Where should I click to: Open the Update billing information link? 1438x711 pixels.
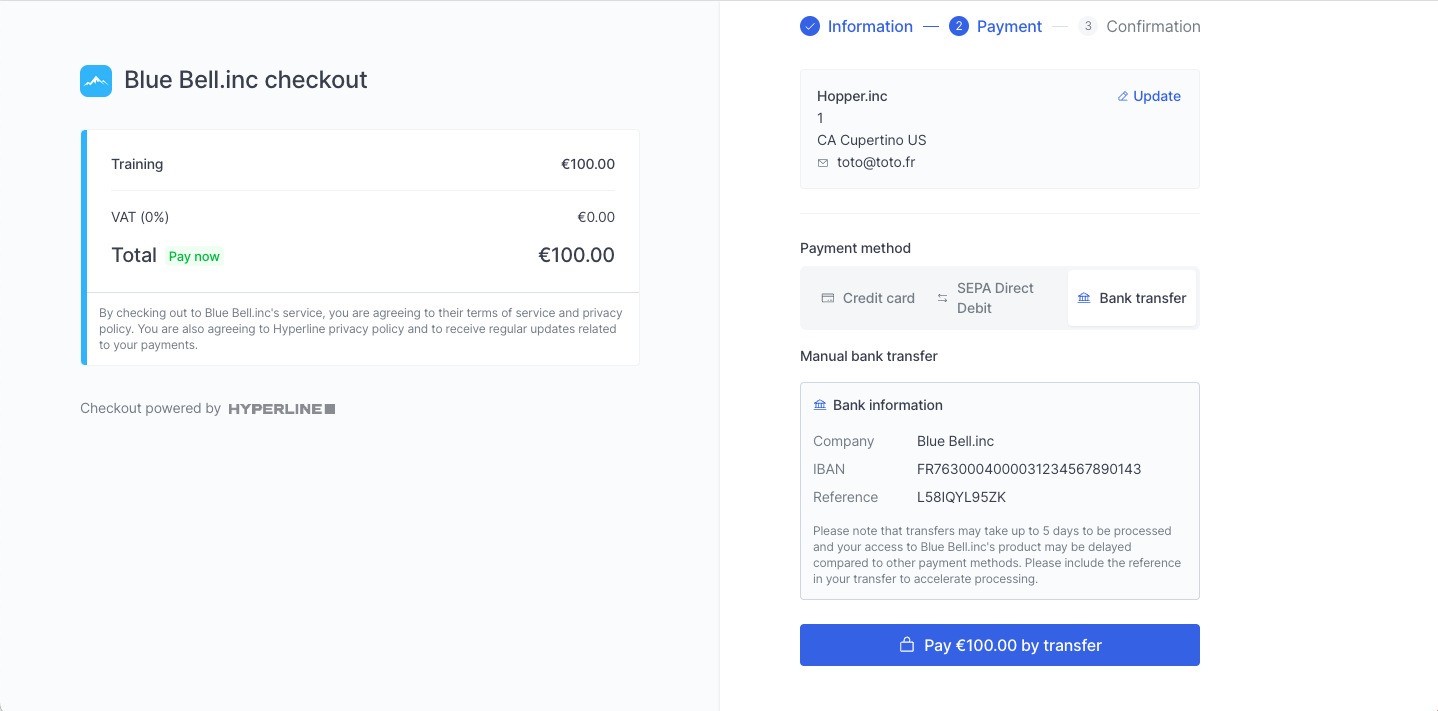[1149, 97]
